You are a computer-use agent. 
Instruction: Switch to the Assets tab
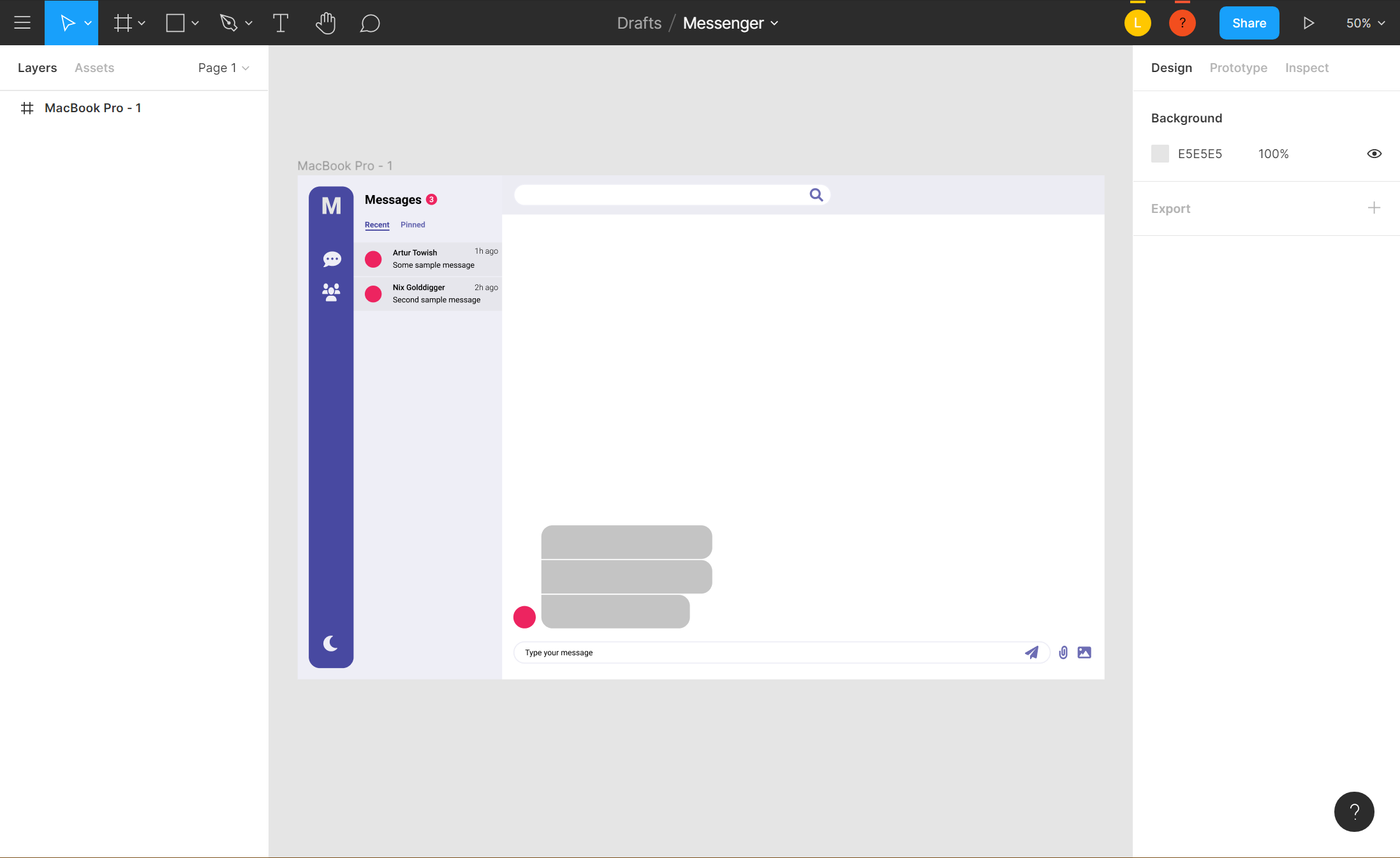94,68
